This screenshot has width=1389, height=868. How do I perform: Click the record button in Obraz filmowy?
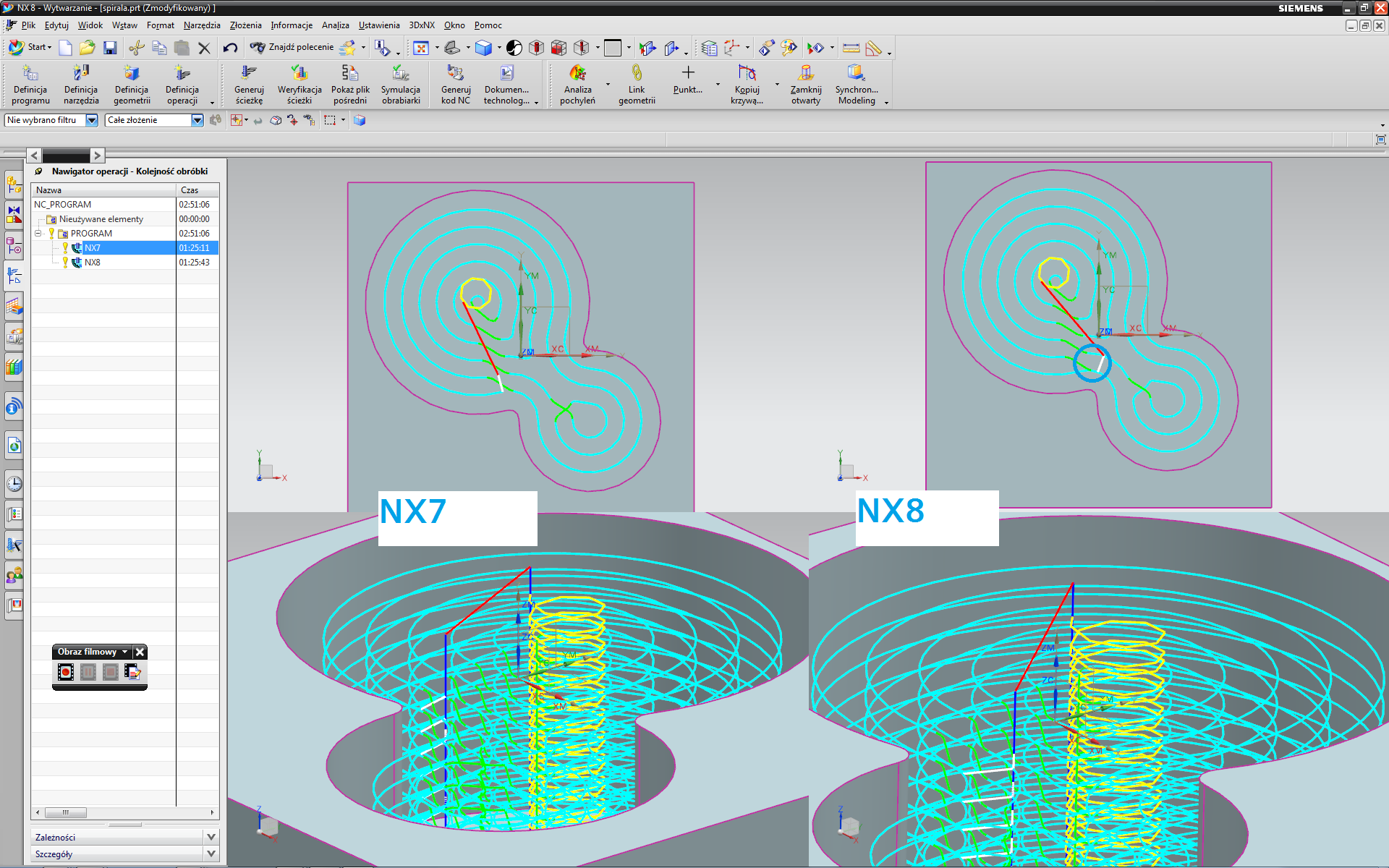point(65,672)
